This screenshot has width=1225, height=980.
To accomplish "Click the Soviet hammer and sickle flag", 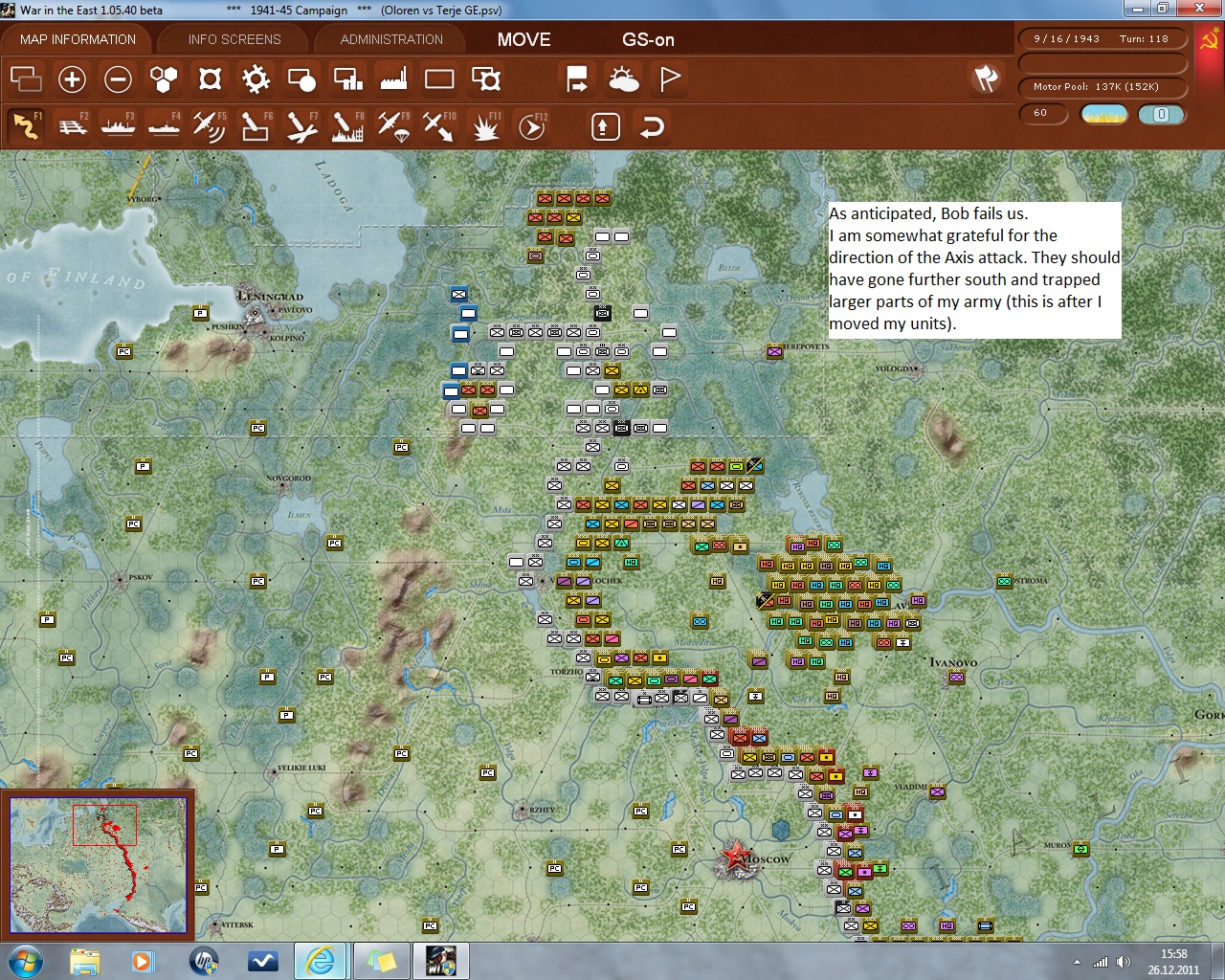I will tap(1208, 39).
